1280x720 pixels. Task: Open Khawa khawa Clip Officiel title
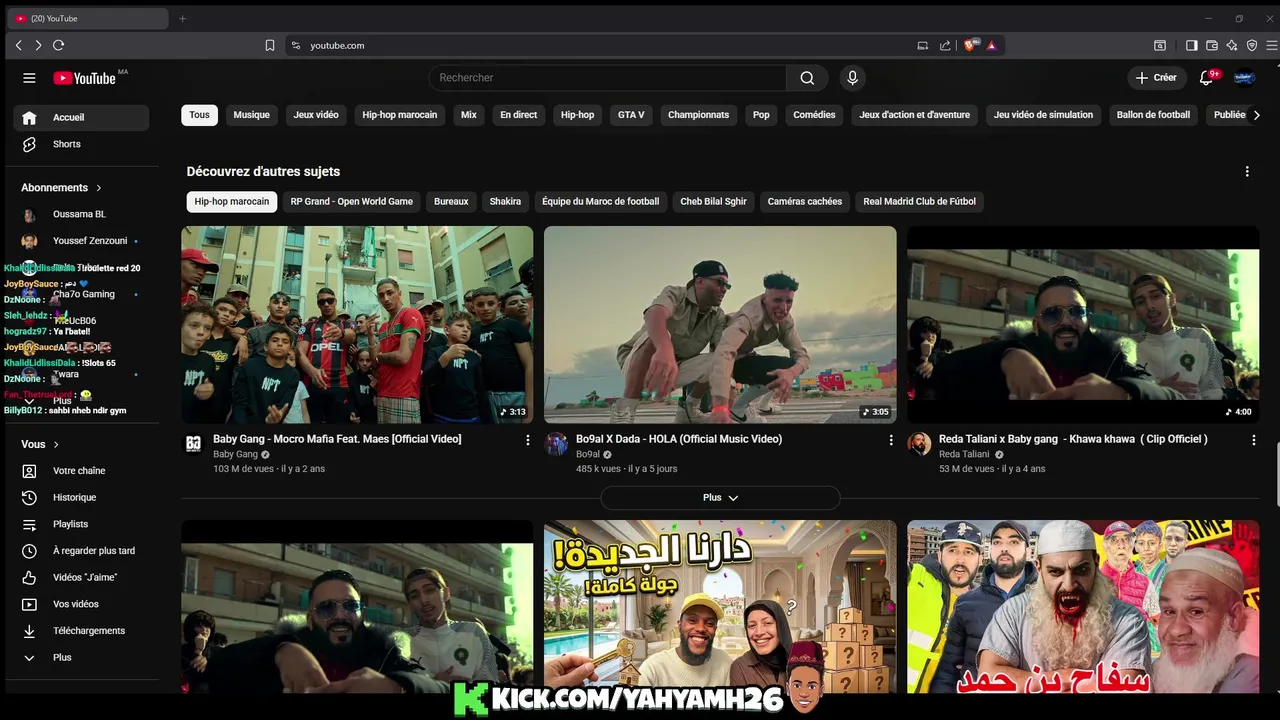(x=1073, y=439)
